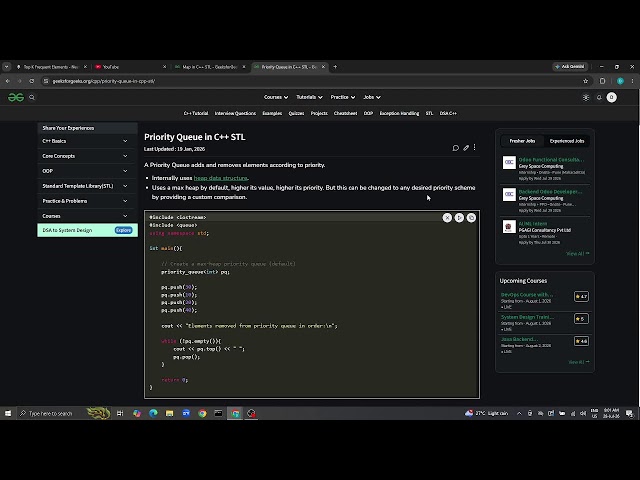Open the user profile avatar on GeeksforGeeks
640x480 pixels.
[x=611, y=97]
